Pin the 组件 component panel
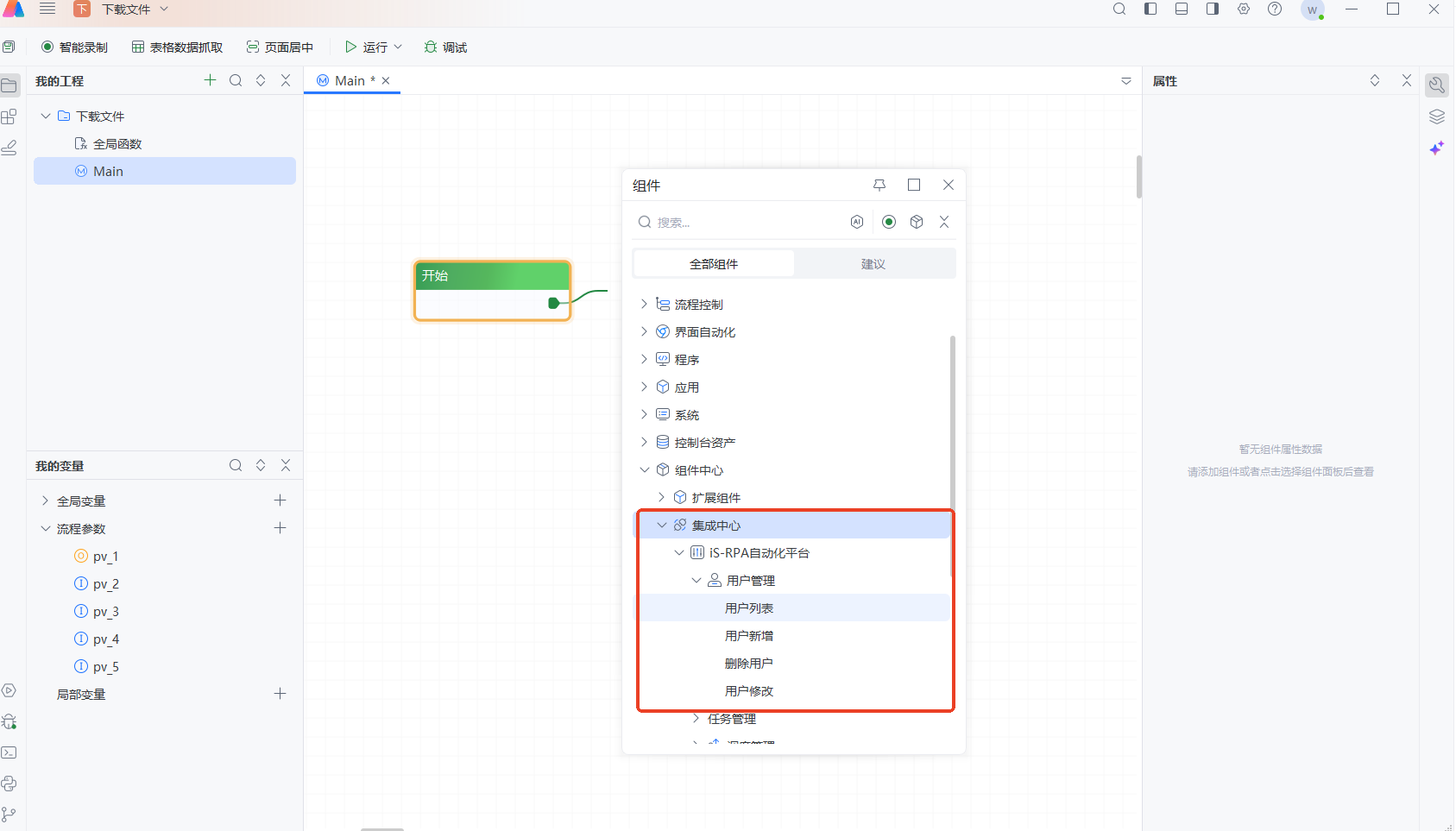Viewport: 1456px width, 831px height. click(x=879, y=185)
